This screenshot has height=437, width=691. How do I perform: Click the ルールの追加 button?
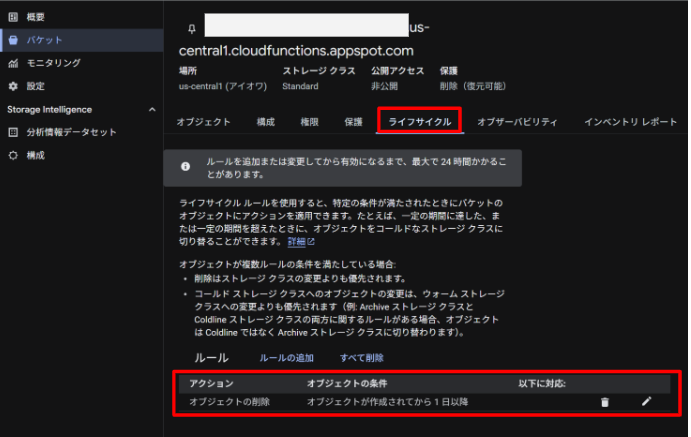(286, 358)
